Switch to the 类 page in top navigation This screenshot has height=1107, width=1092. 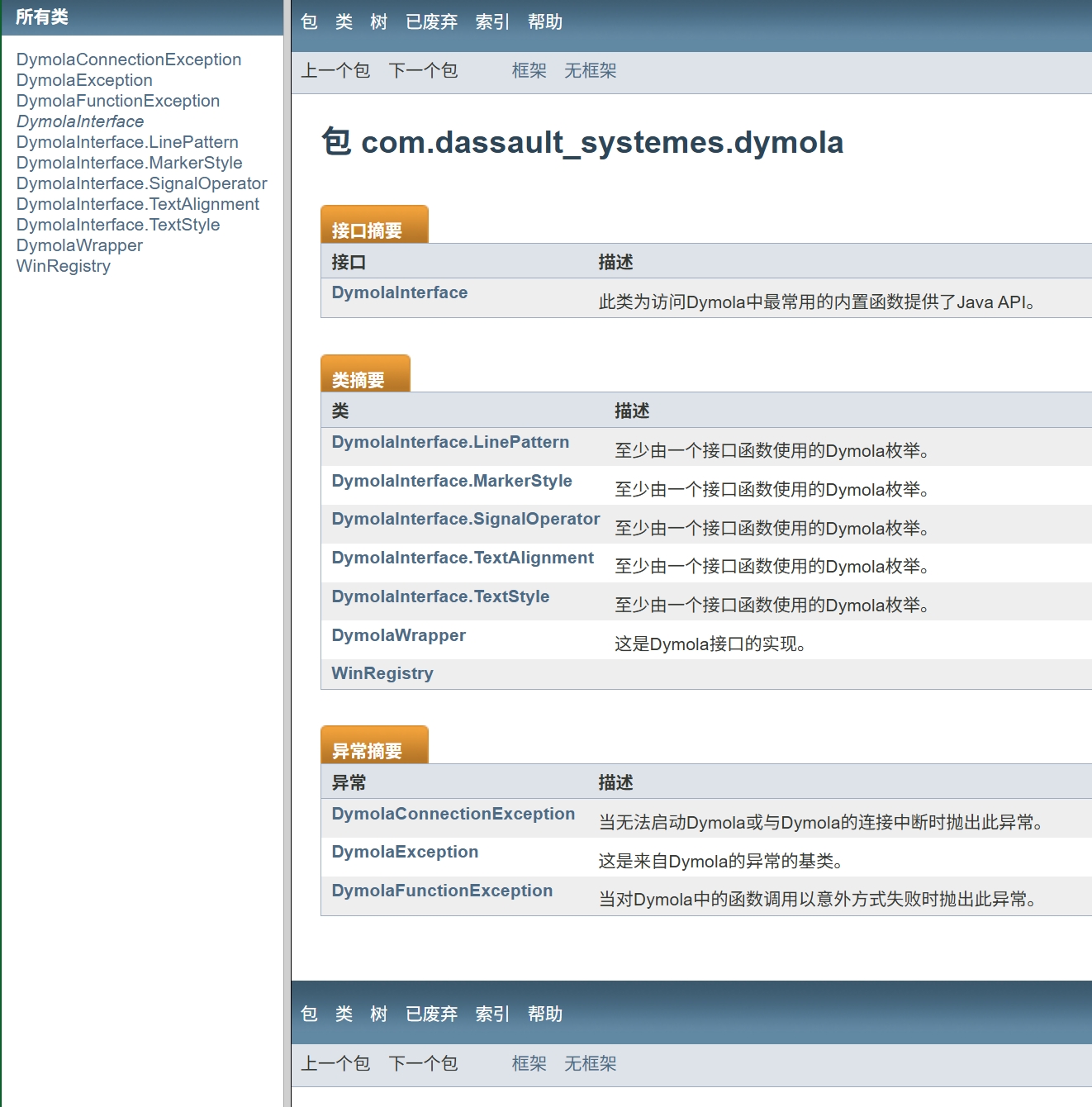click(344, 22)
